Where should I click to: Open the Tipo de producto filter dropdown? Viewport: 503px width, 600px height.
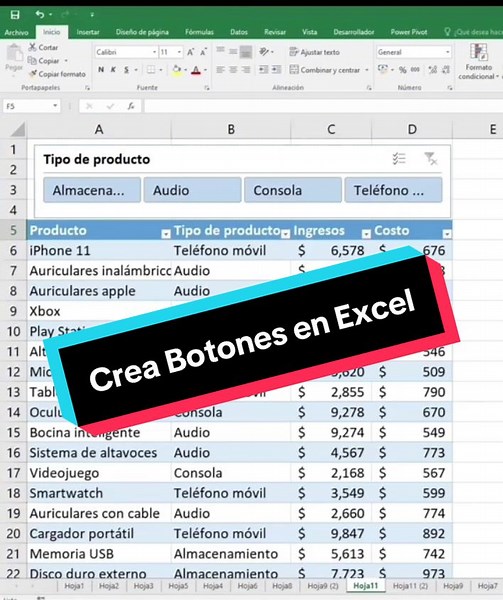[x=285, y=234]
